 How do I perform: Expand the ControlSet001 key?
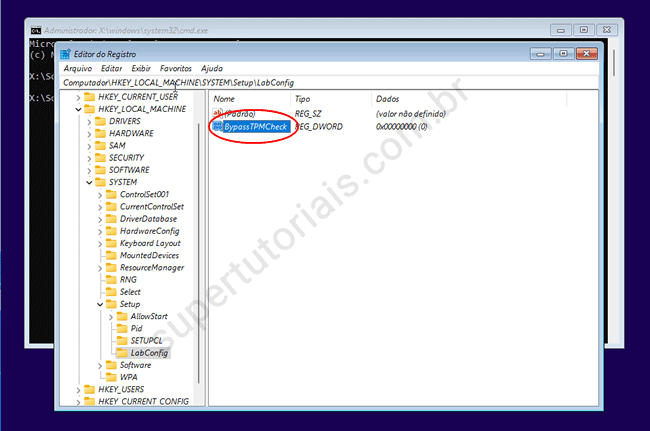point(100,194)
